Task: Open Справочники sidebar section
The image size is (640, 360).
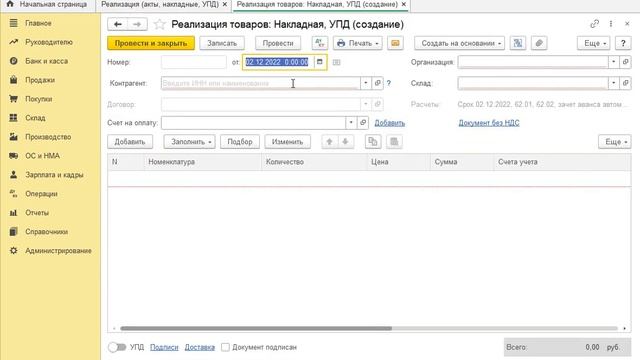Action: [47, 232]
